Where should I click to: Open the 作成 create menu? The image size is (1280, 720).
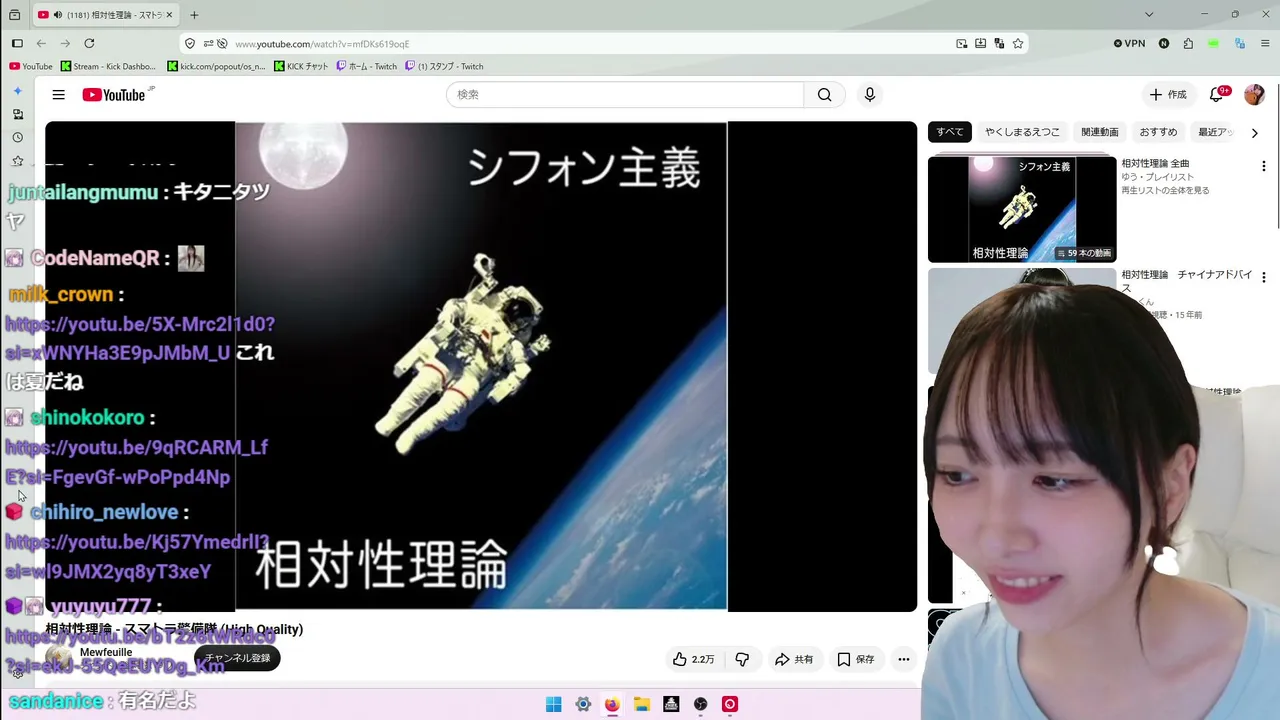click(1168, 95)
